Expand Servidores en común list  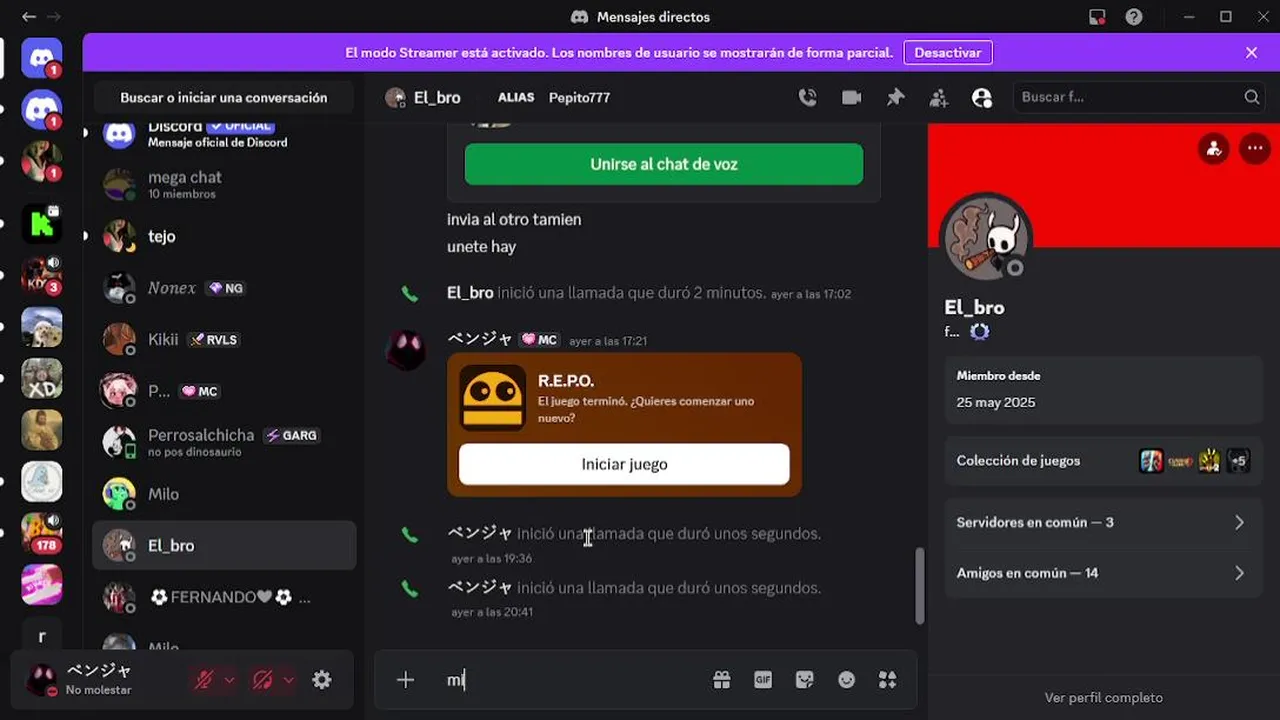tap(1103, 522)
